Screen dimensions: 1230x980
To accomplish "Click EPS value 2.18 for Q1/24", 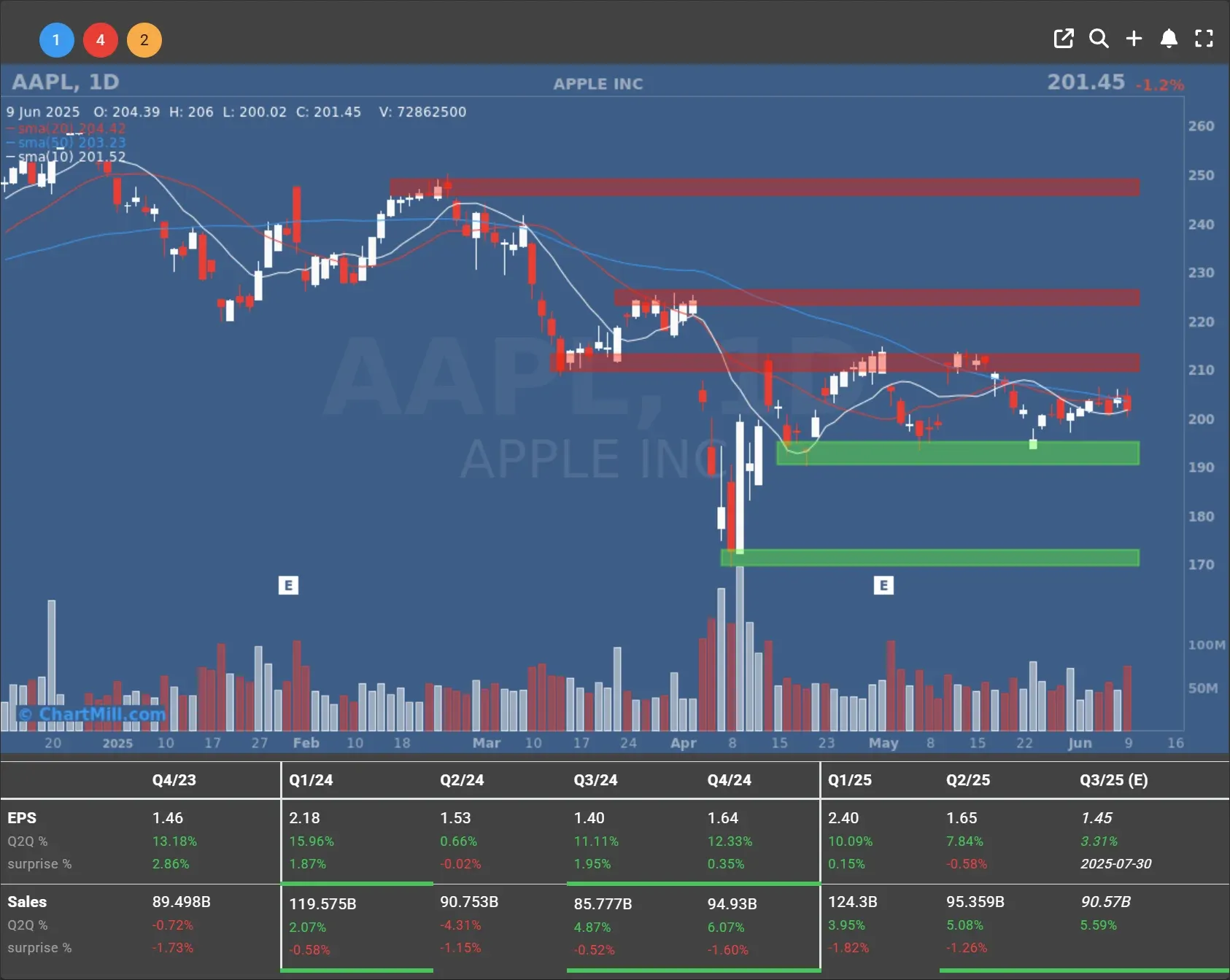I will (x=304, y=818).
